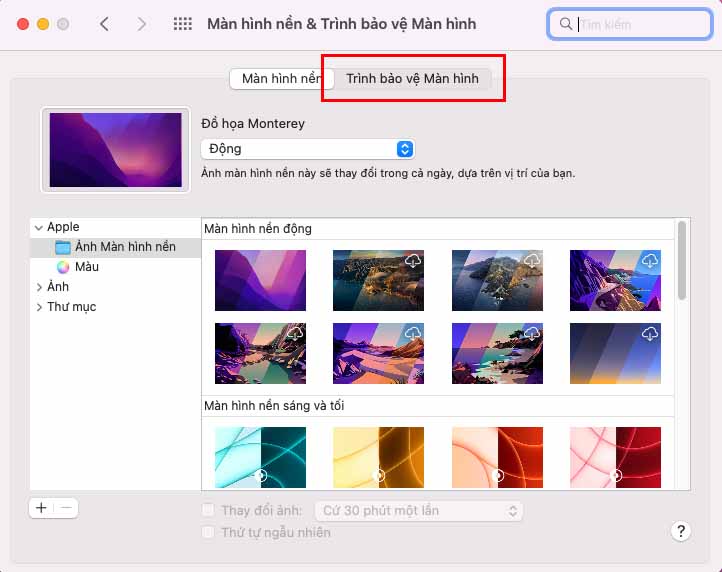The height and width of the screenshot is (572, 722).
Task: Choose the purple Monterey dynamic wallpaper thumbnail
Action: (x=260, y=280)
